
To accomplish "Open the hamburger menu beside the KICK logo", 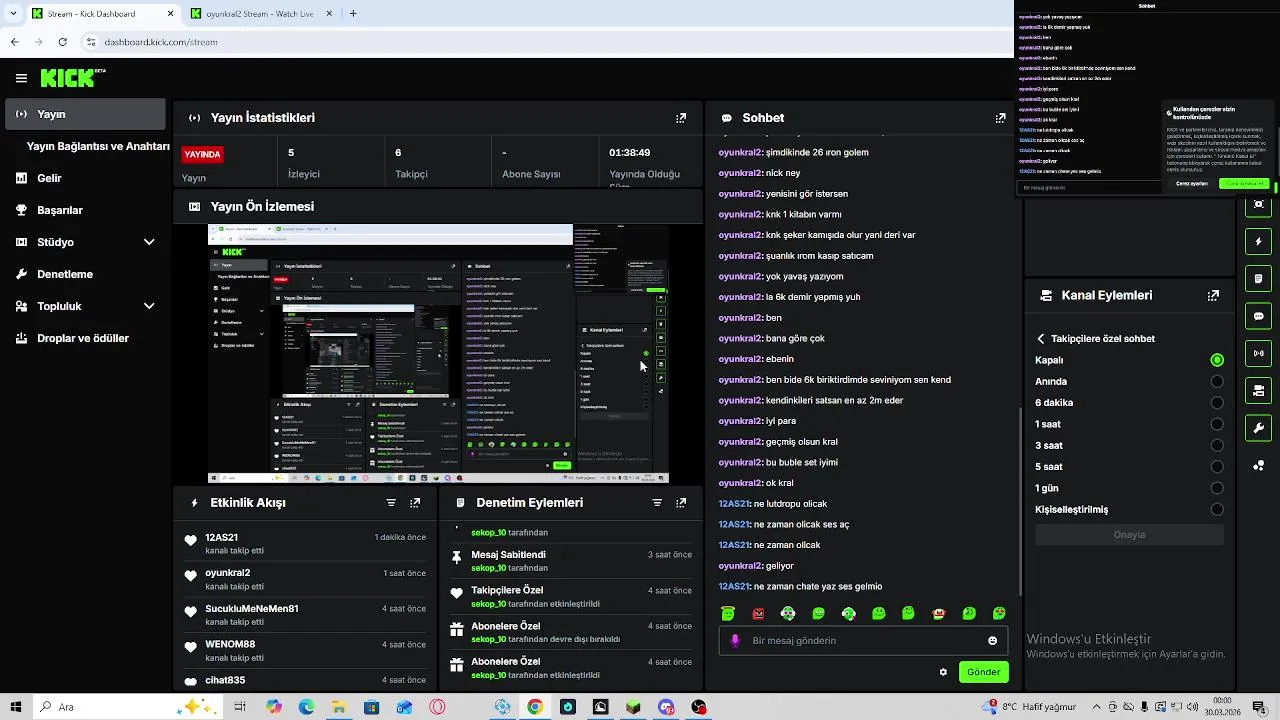I will tap(21, 78).
